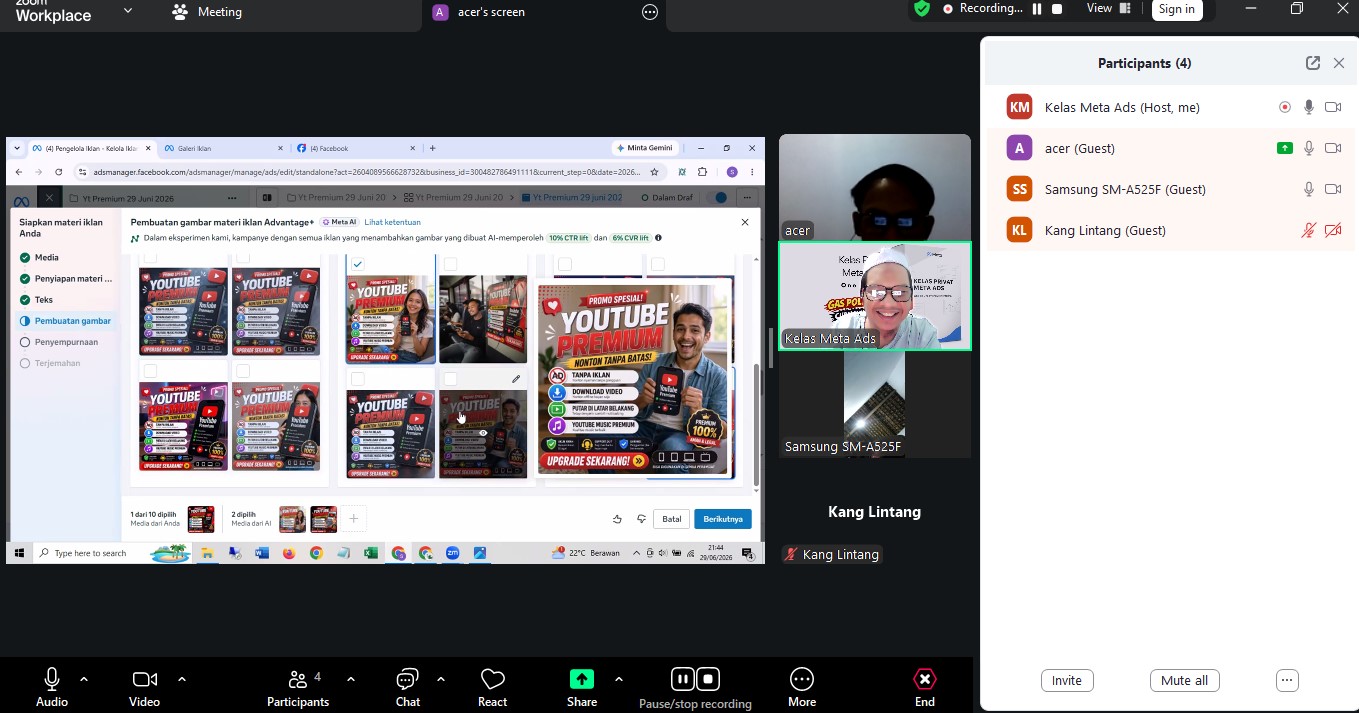
Task: Stop recording in the bottom toolbar
Action: [708, 679]
